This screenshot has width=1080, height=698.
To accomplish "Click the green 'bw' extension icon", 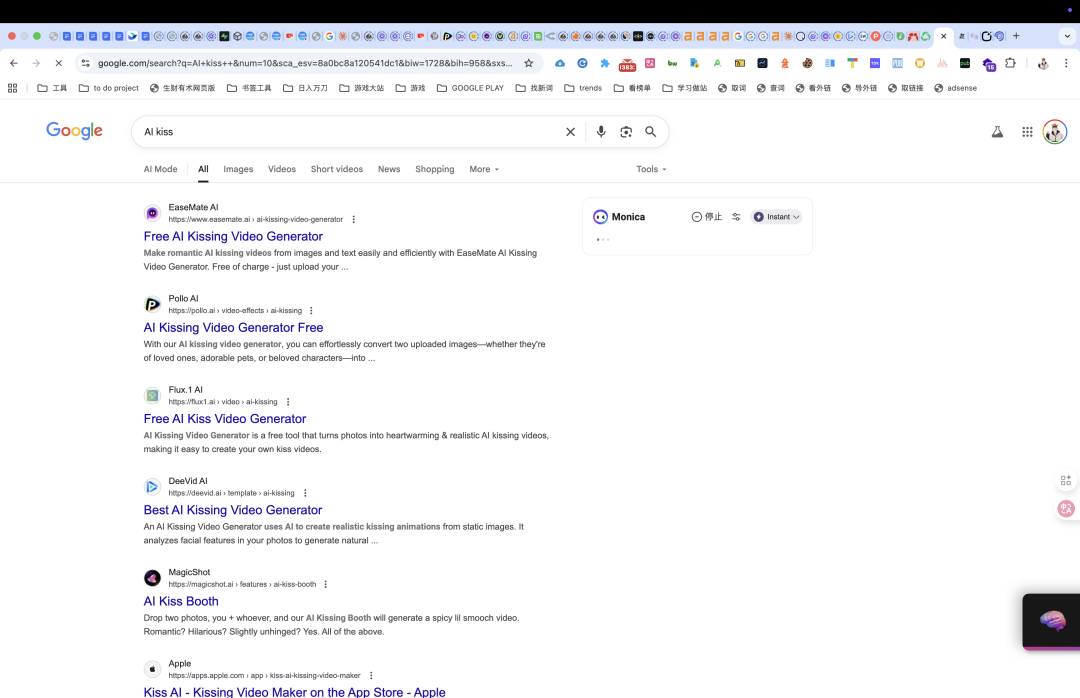I will click(x=672, y=63).
